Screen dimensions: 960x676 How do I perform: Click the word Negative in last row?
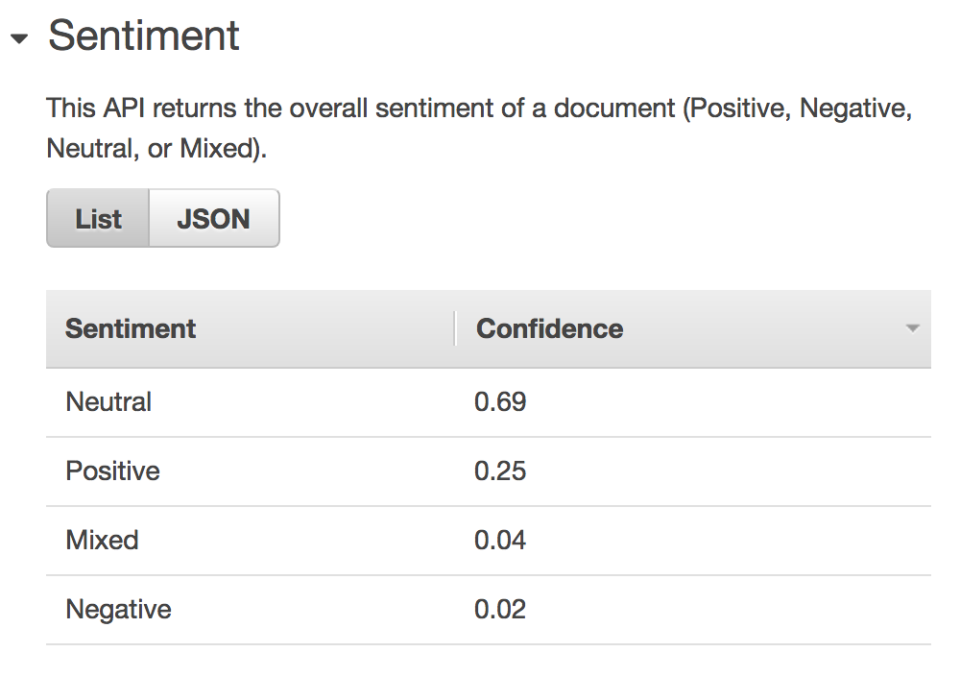[x=118, y=610]
